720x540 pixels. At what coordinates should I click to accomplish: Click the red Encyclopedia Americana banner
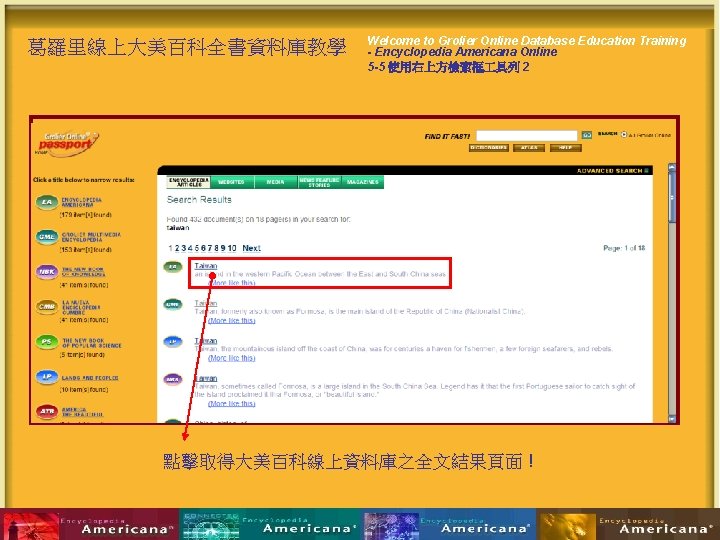(x=90, y=524)
